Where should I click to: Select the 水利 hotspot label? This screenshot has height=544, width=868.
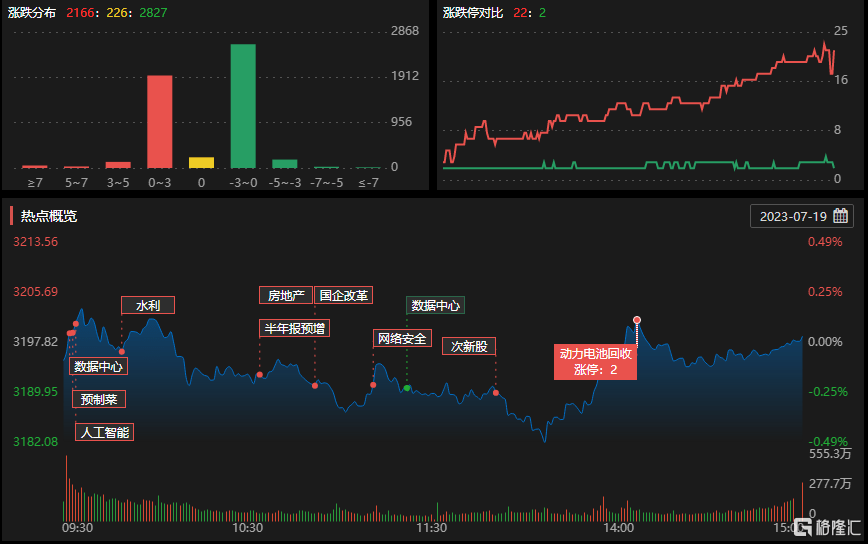pos(148,305)
